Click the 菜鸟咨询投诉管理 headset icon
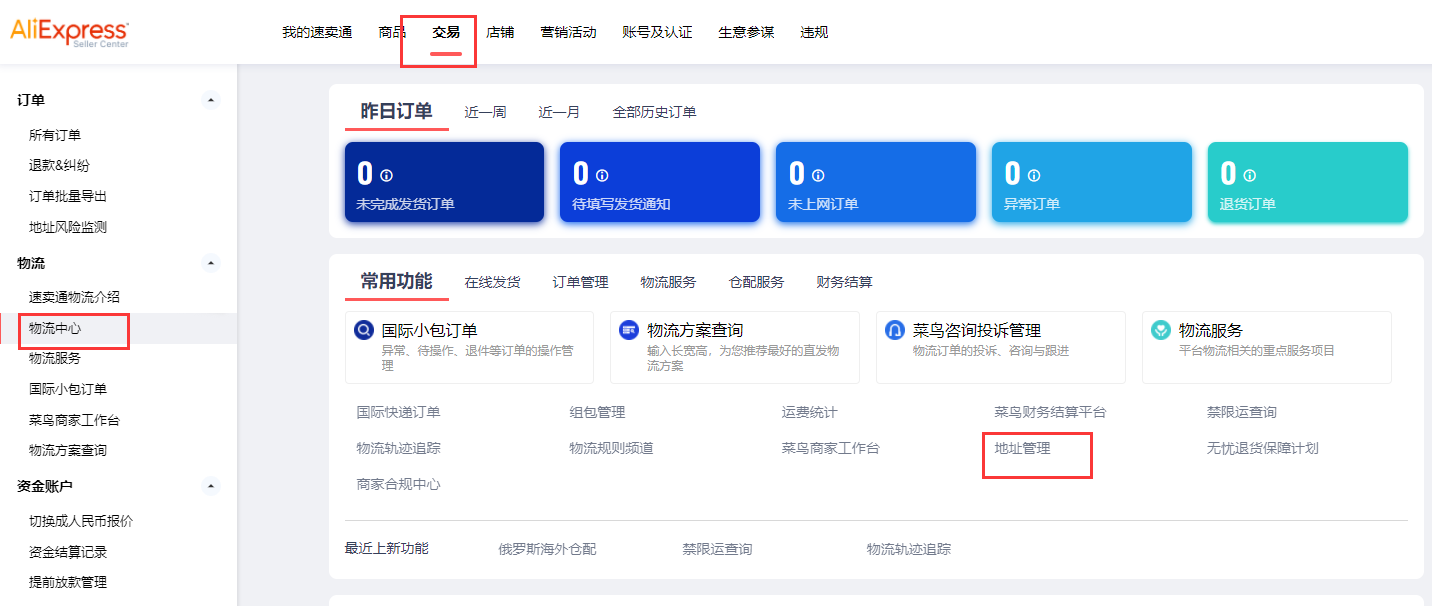 895,330
